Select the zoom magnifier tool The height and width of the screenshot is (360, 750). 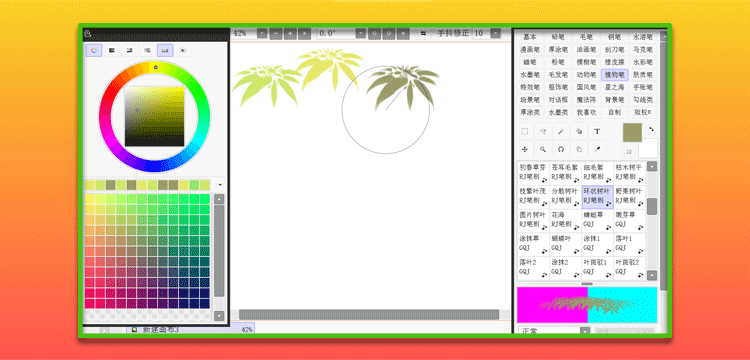(x=543, y=149)
